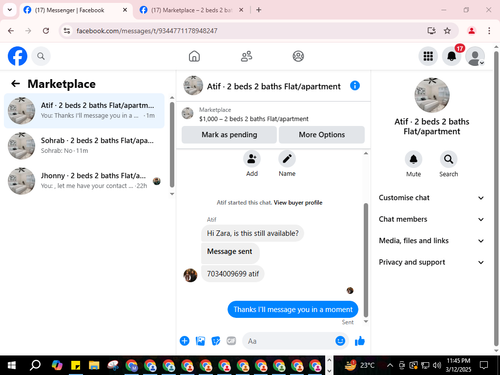Expand the Customise chat section
The image size is (500, 375).
(x=431, y=198)
